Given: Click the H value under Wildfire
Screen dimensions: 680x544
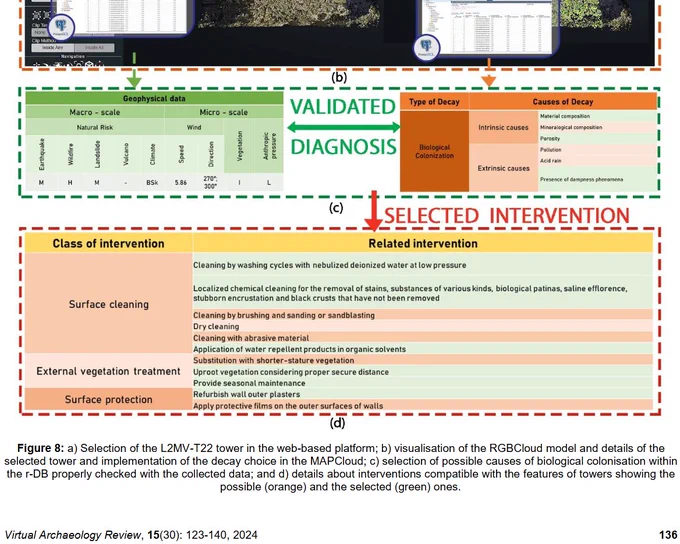Looking at the screenshot, I should 70,183.
